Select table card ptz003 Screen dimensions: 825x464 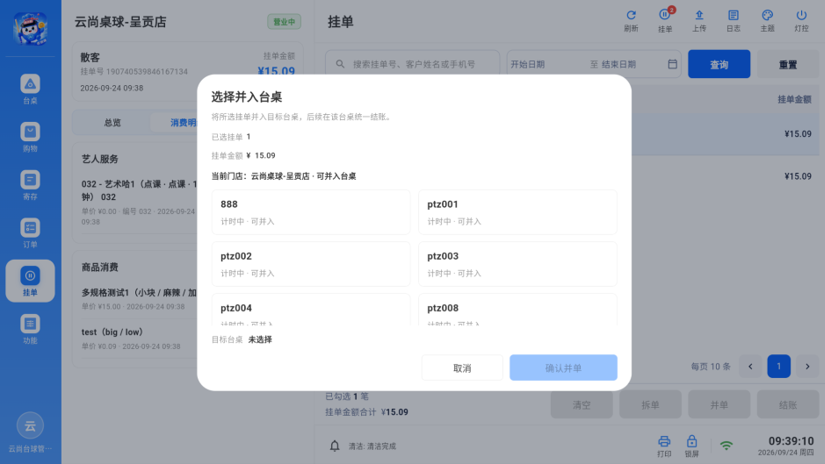point(518,264)
